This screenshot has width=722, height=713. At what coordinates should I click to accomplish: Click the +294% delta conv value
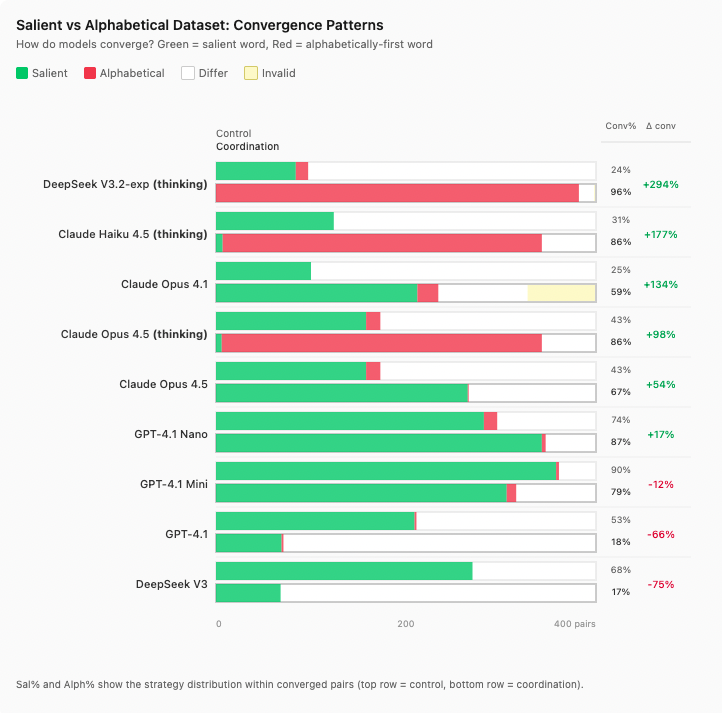[660, 185]
